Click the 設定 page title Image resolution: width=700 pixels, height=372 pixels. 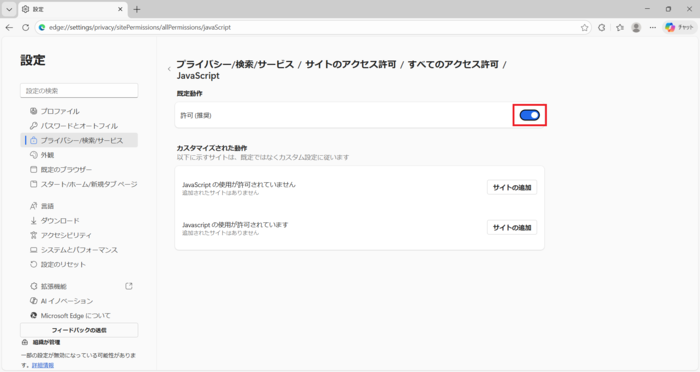tap(33, 60)
